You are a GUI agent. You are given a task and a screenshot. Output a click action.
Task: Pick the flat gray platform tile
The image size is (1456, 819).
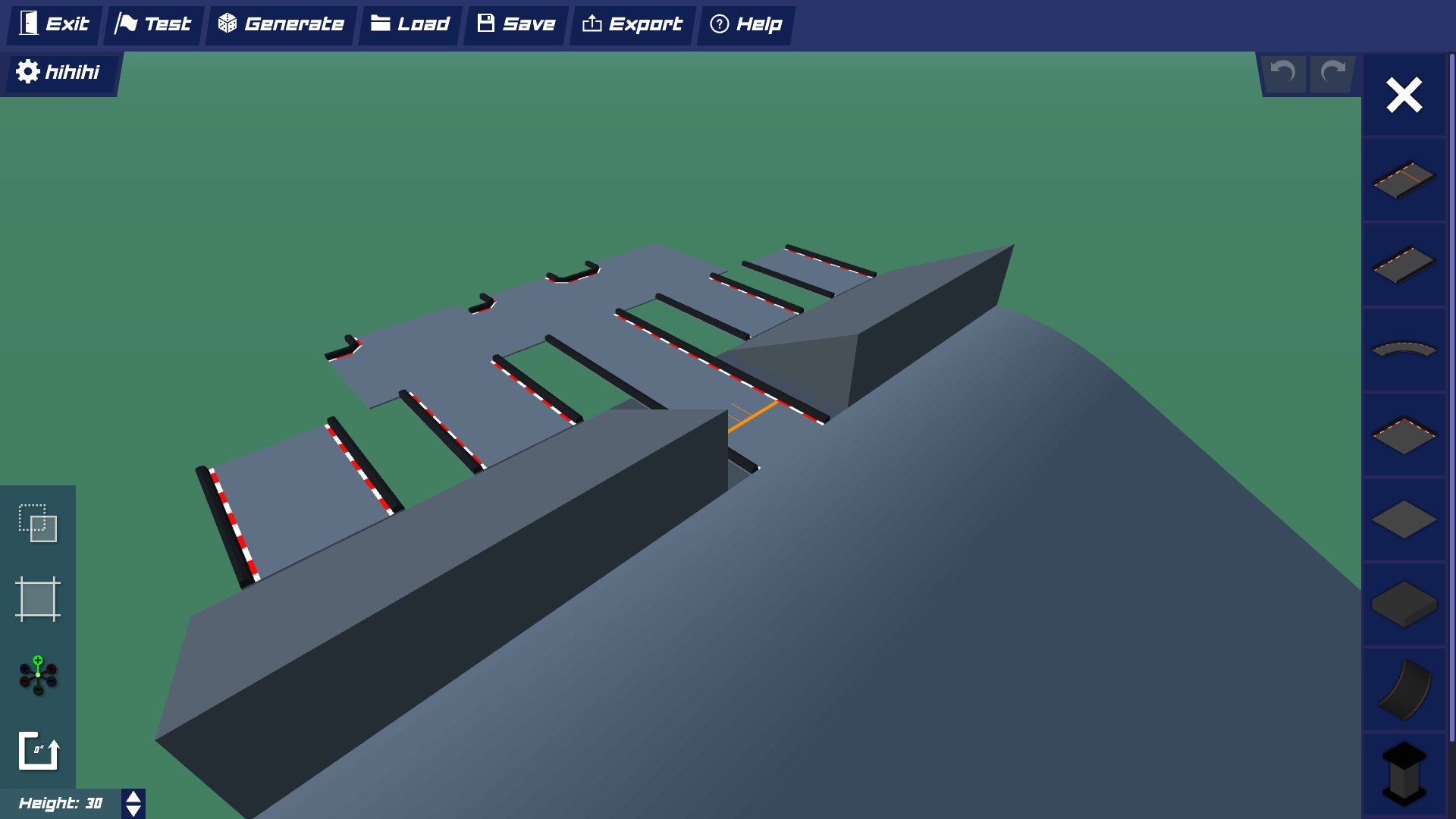(1404, 520)
